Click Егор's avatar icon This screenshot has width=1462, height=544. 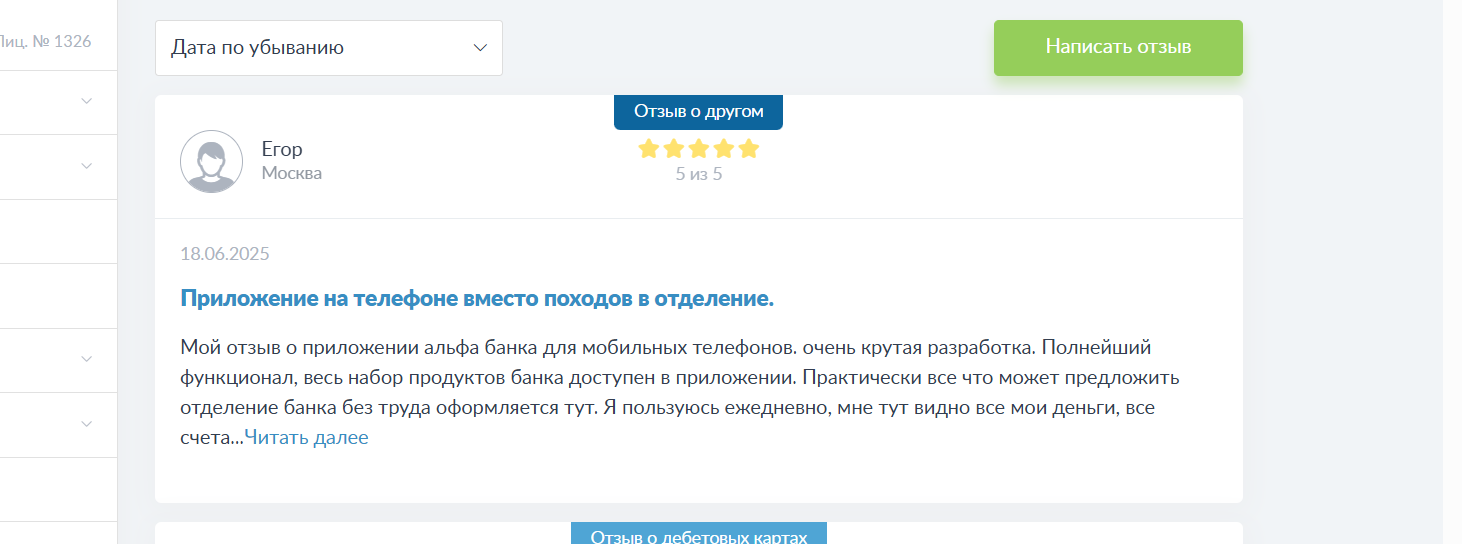click(211, 161)
